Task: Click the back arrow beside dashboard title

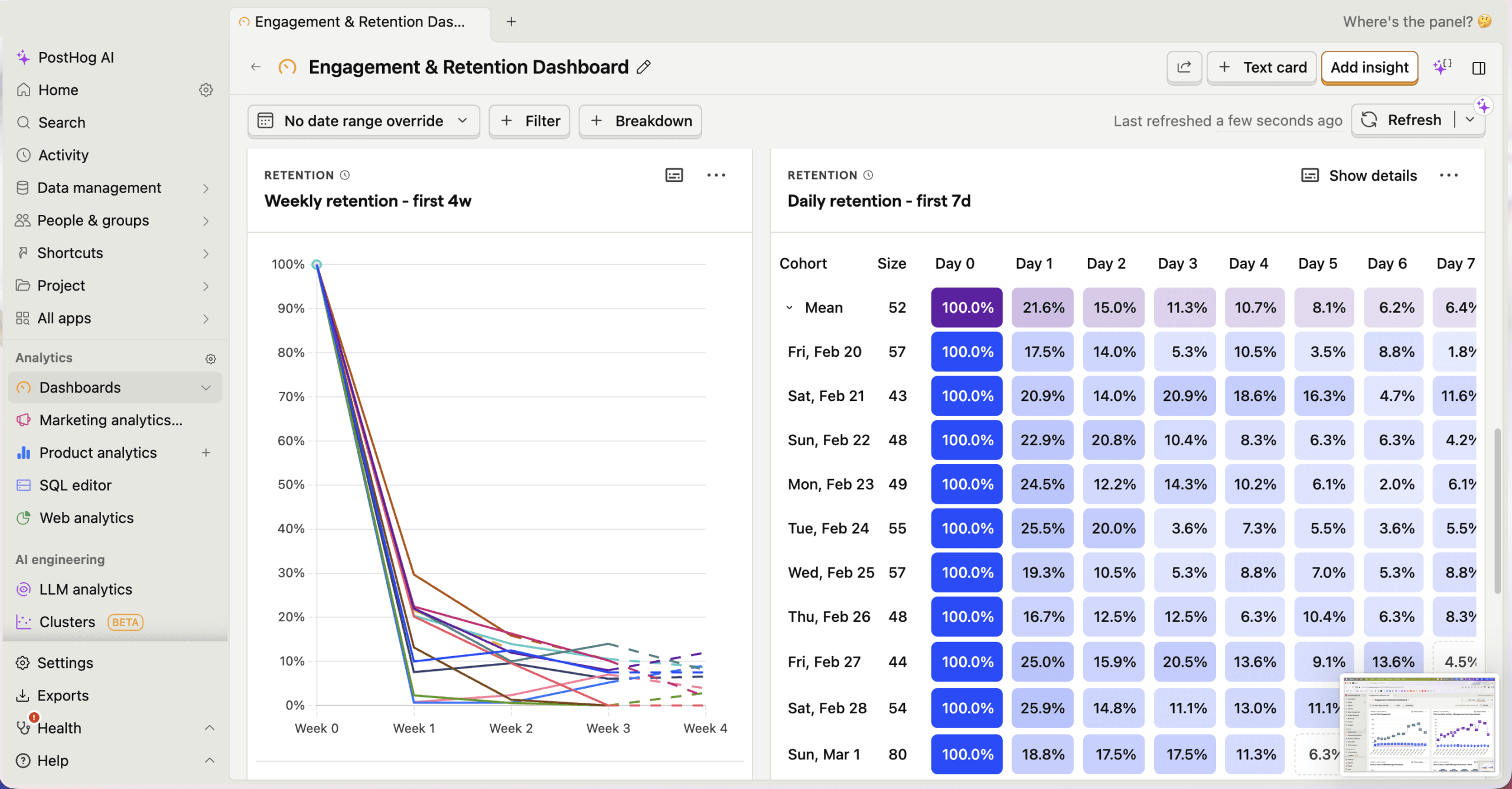Action: tap(256, 67)
